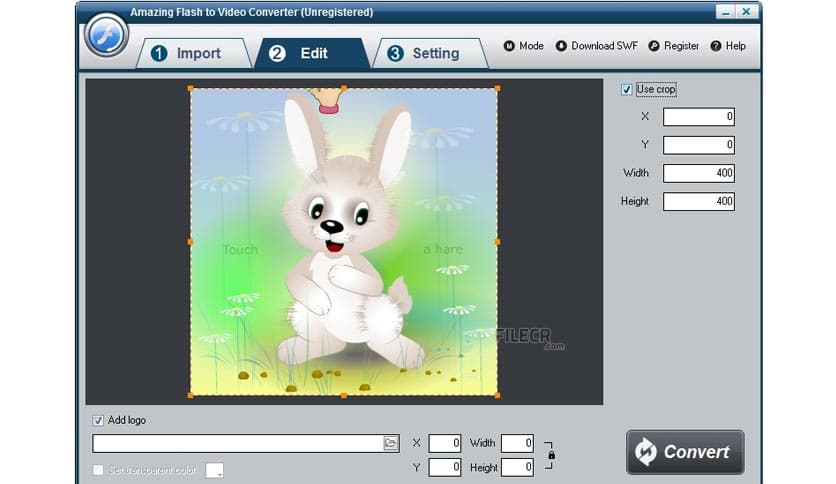
Task: Click the Convert button
Action: [x=685, y=452]
